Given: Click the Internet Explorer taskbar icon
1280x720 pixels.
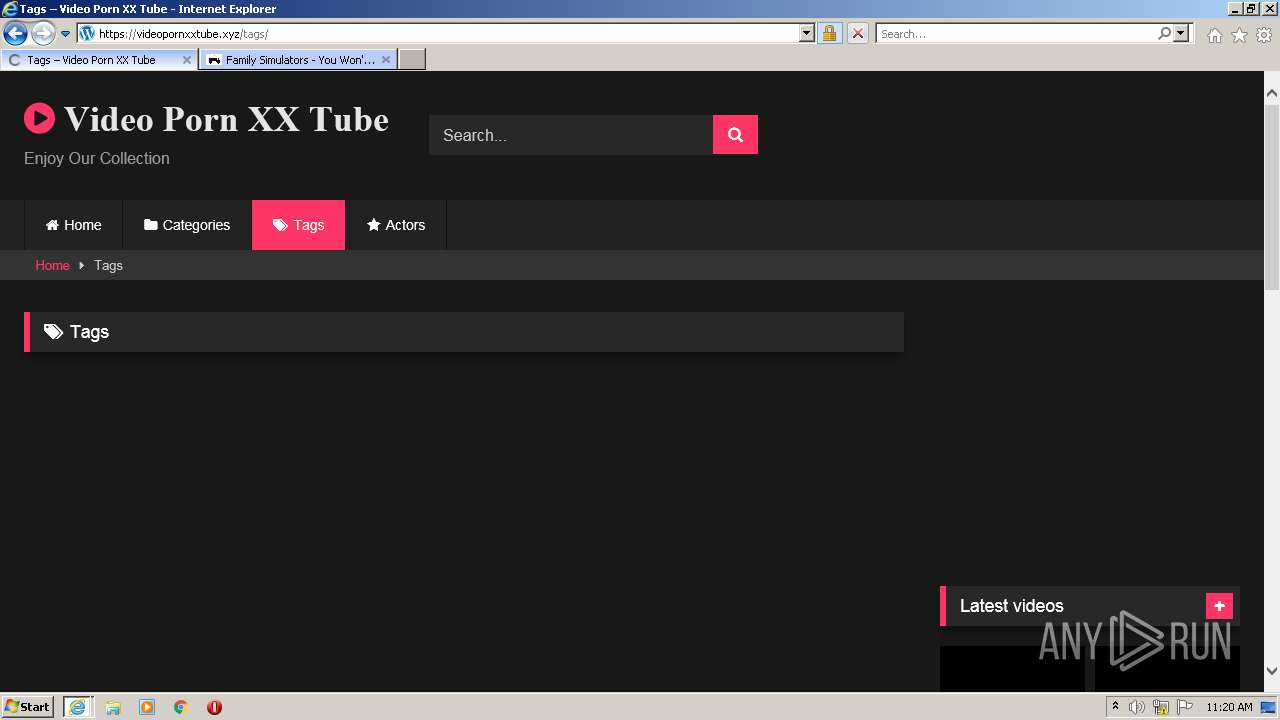Looking at the screenshot, I should (77, 707).
